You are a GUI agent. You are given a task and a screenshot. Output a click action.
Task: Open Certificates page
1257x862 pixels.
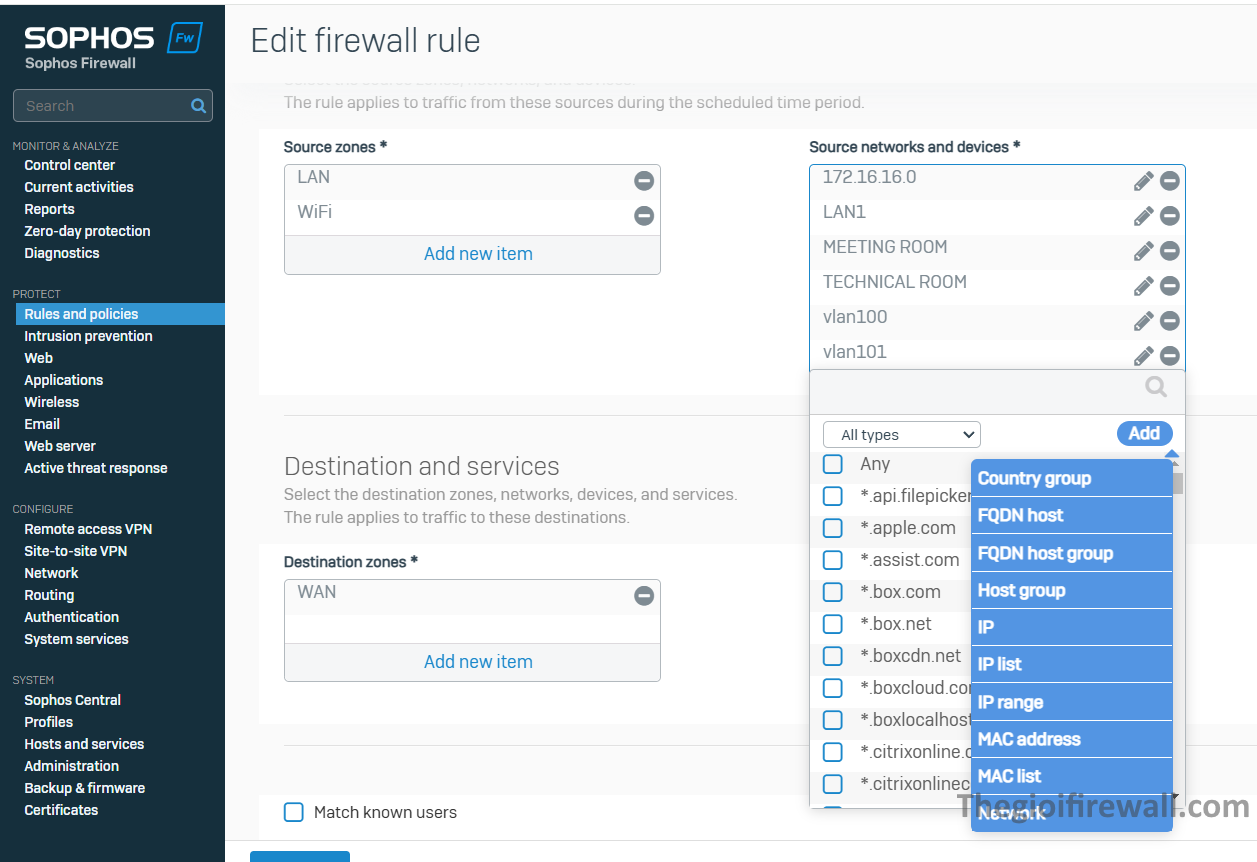(61, 810)
